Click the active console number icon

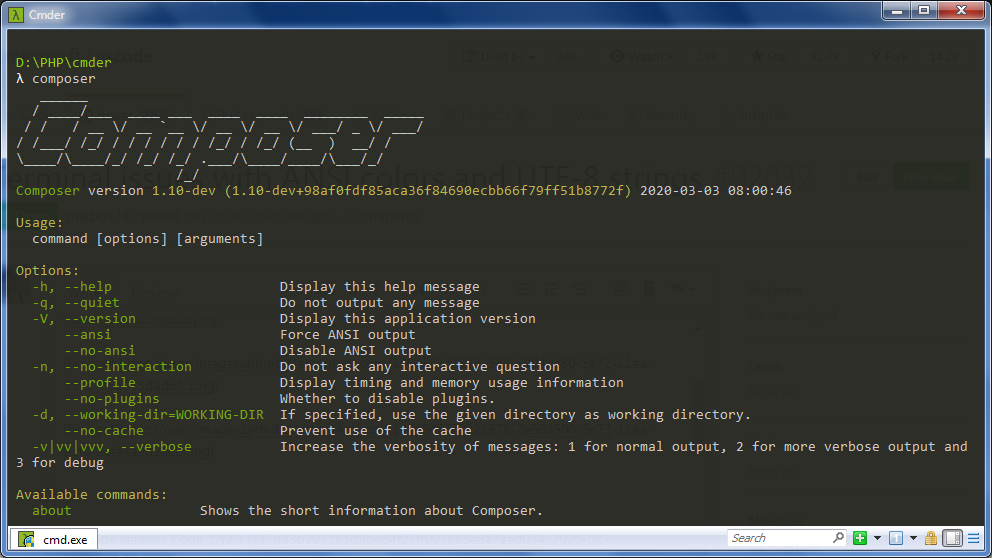point(896,538)
